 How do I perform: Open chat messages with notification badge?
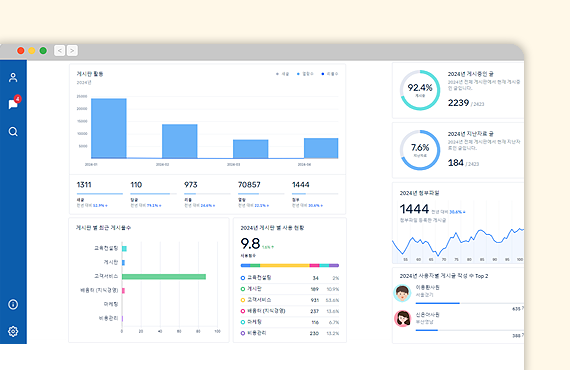[x=14, y=103]
